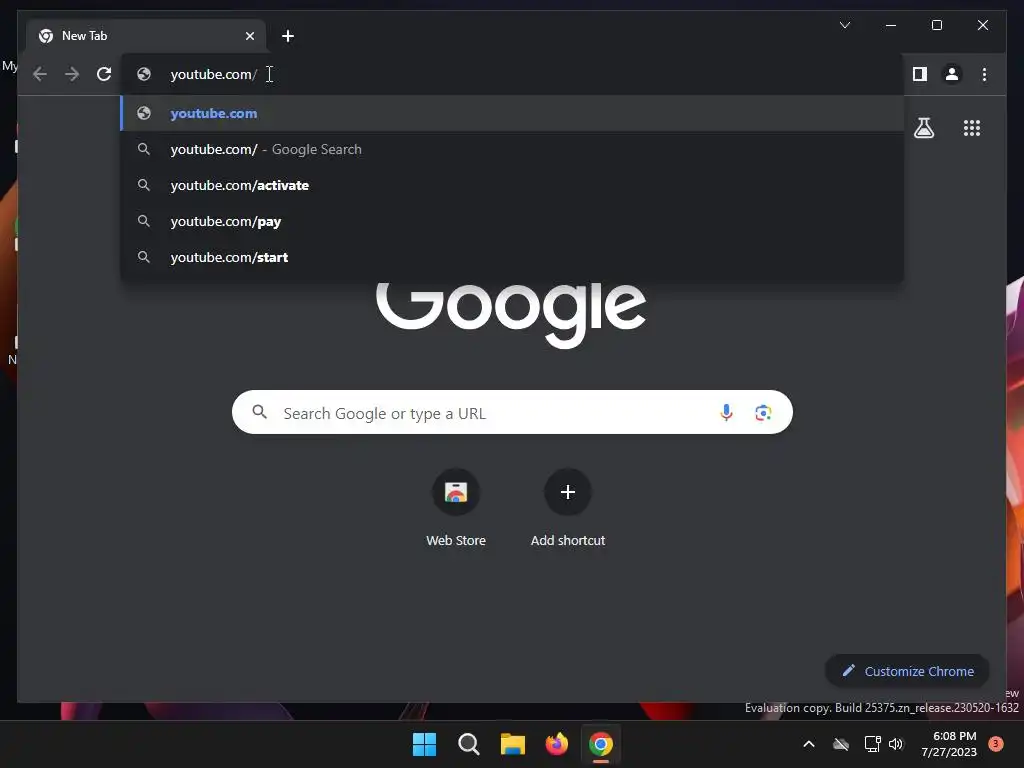Click the cloud sync tray icon

pos(841,744)
